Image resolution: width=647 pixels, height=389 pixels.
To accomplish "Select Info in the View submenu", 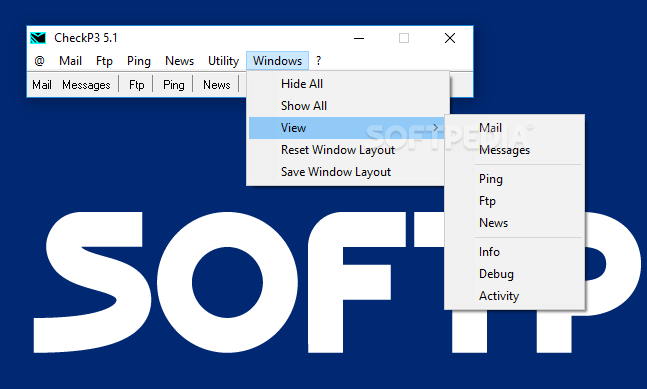I will pyautogui.click(x=515, y=252).
